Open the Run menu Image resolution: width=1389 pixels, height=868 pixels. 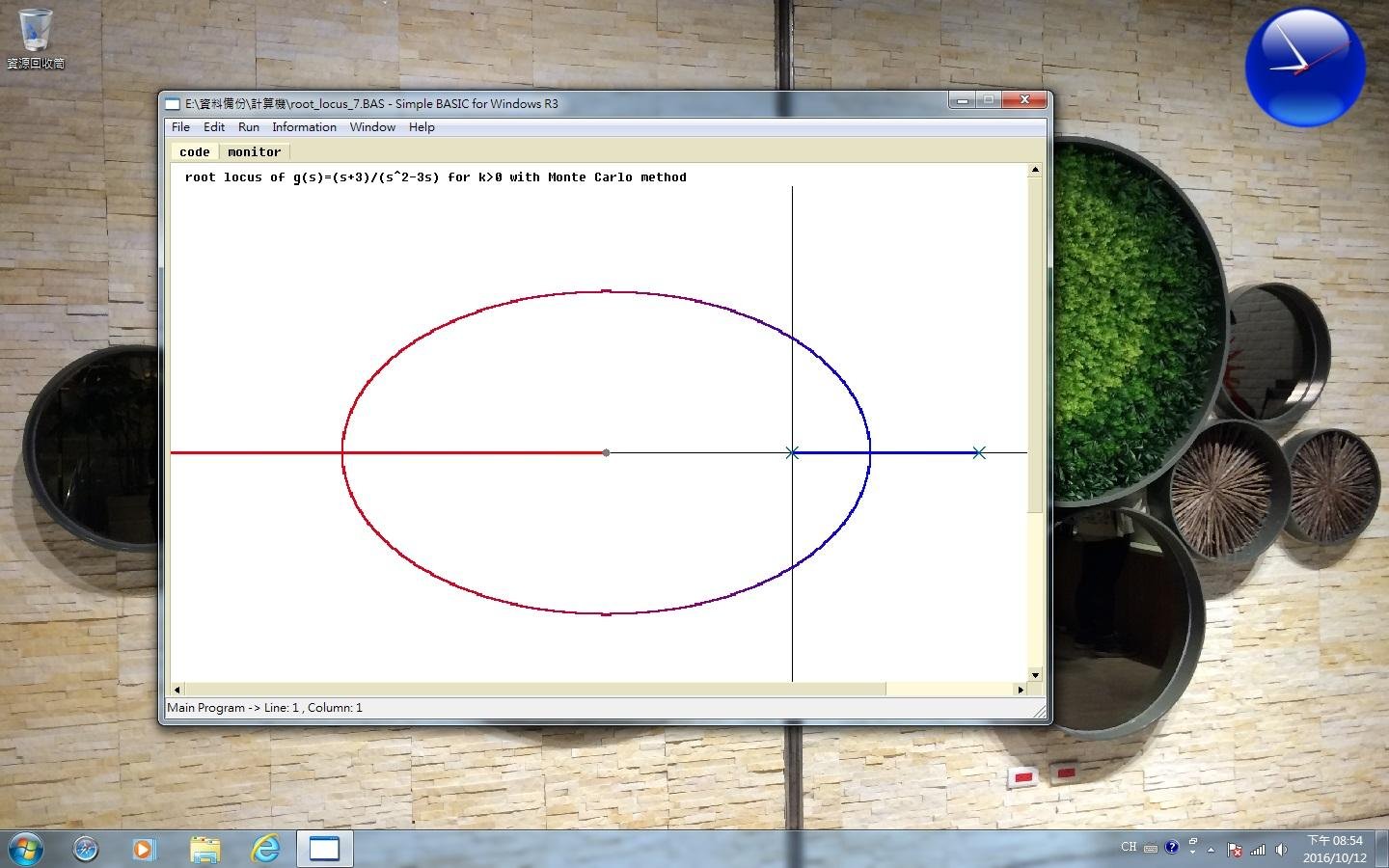click(x=249, y=127)
